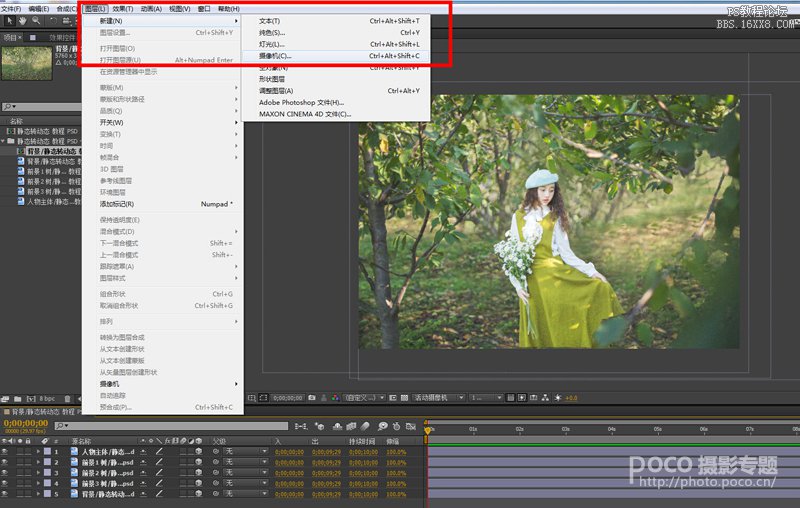800x508 pixels.
Task: Toggle the transparency grid icon
Action: 405,398
